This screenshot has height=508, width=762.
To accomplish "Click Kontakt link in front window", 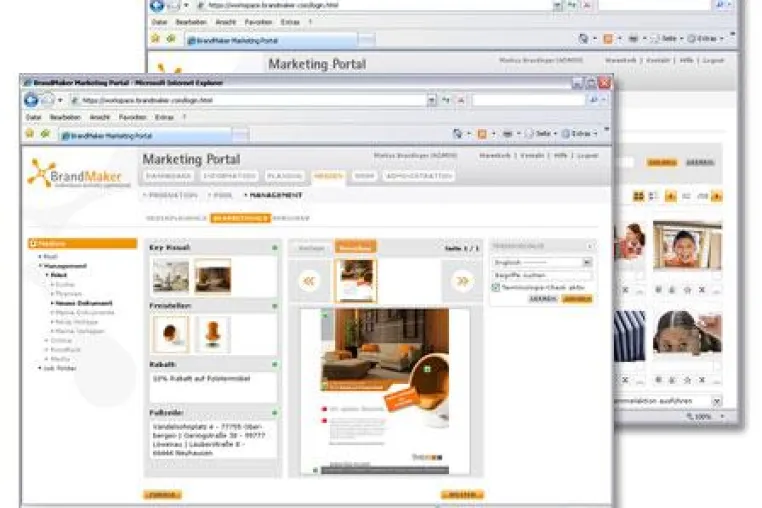I will pos(532,156).
